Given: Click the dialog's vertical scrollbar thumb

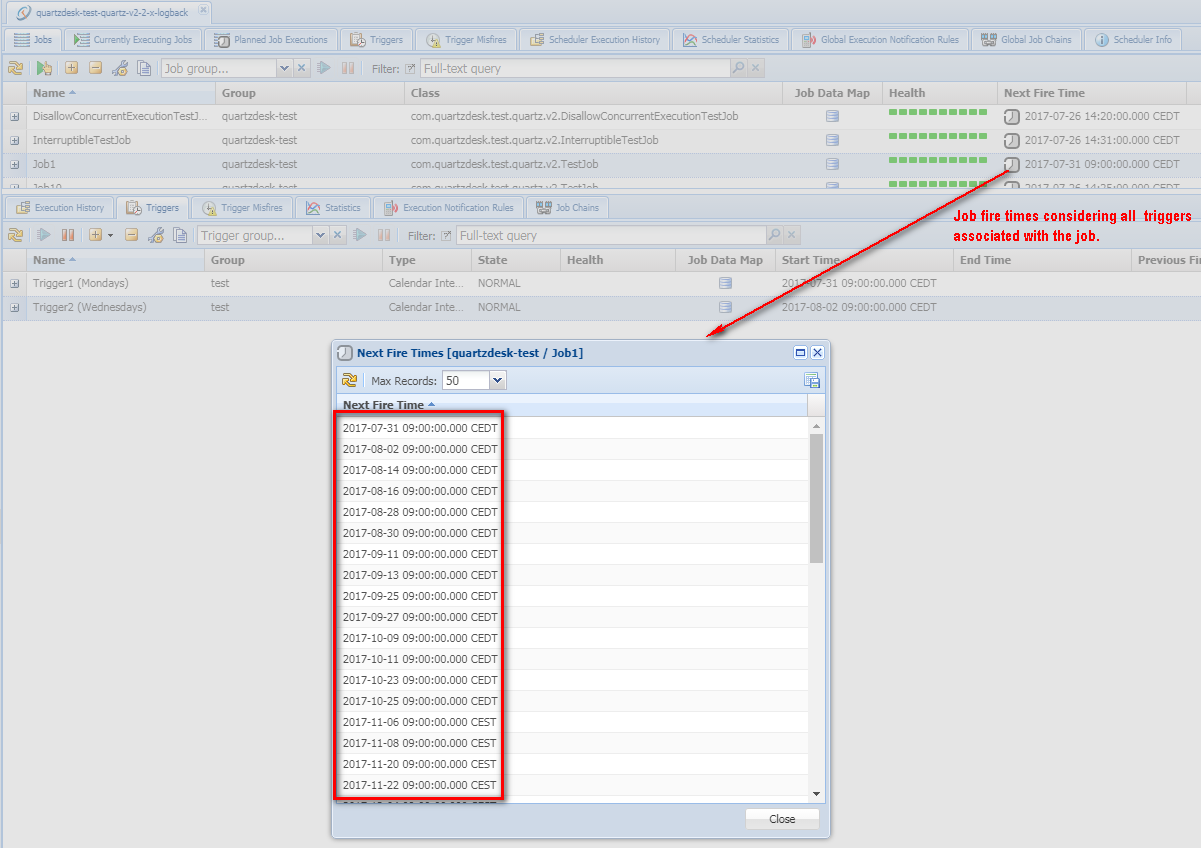Looking at the screenshot, I should [x=816, y=498].
